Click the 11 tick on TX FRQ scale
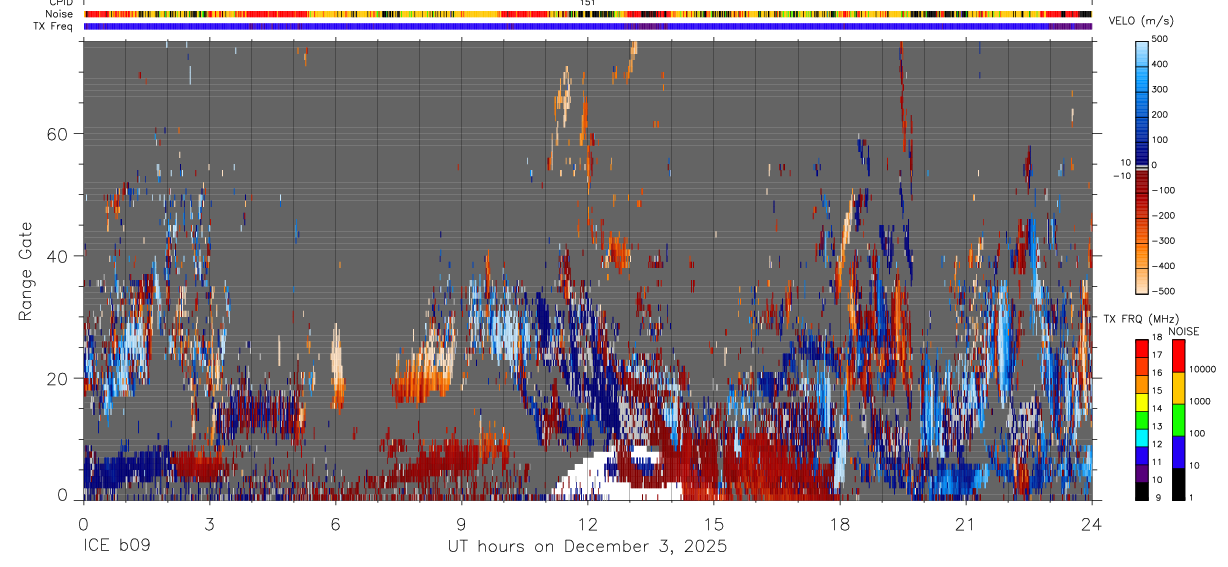Screen dimensions: 1228x567 [x=1157, y=462]
